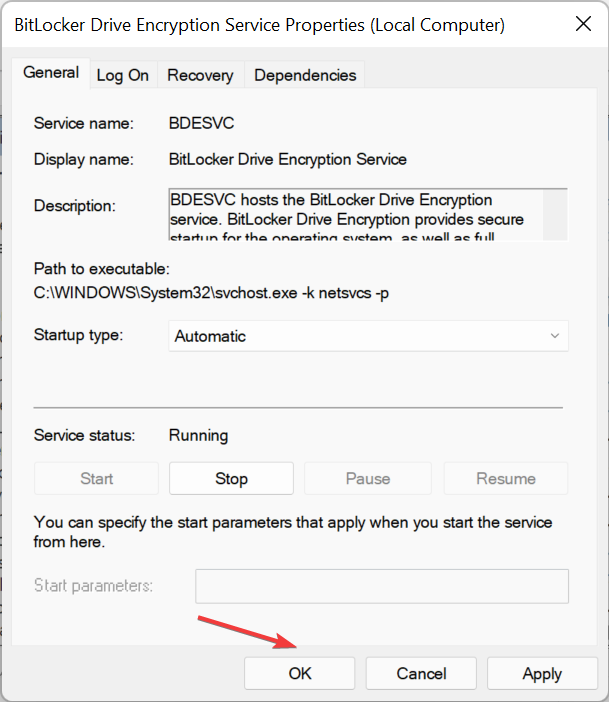Click the Resume service button
The height and width of the screenshot is (702, 609).
pos(505,479)
